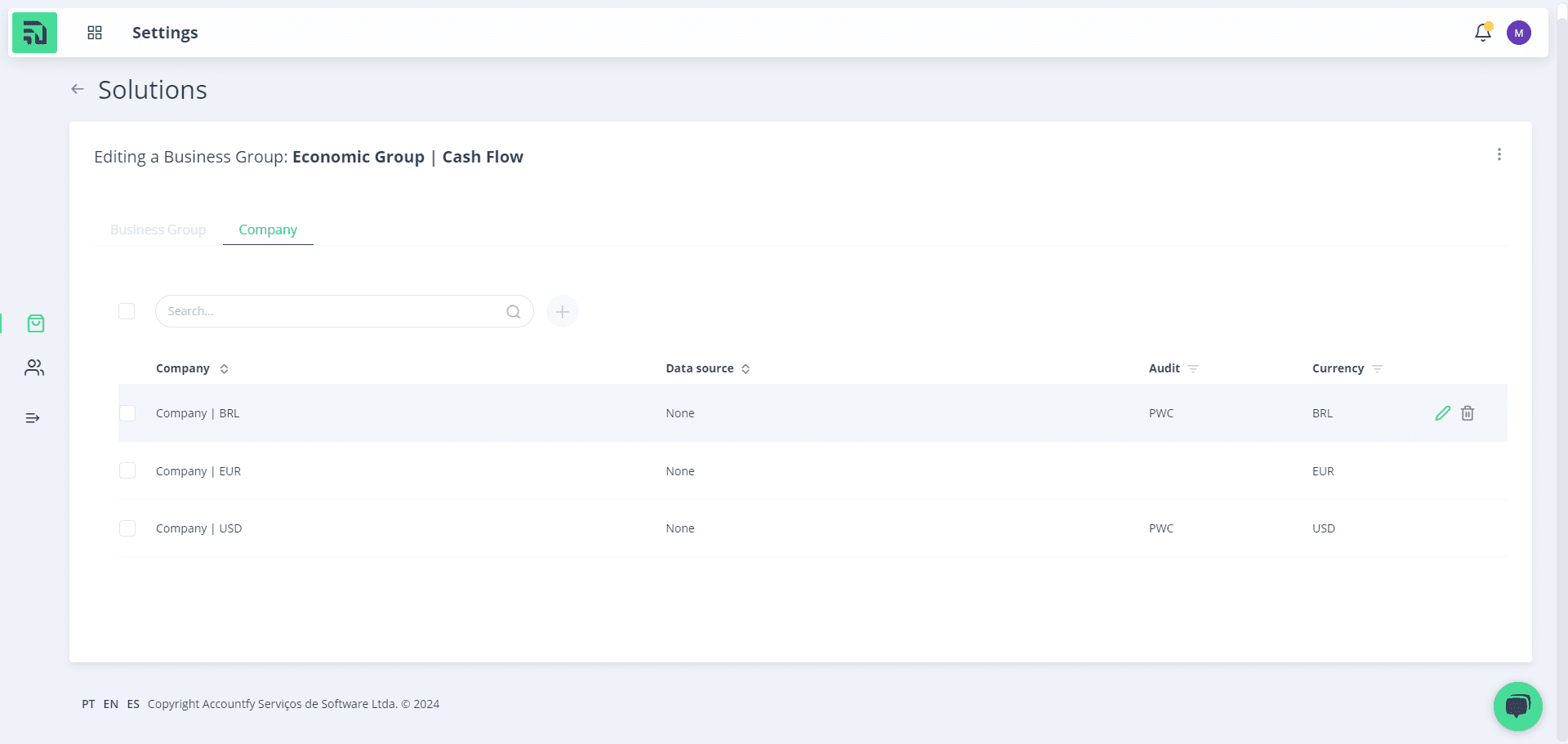Click the USD currency cell
The width and height of the screenshot is (1568, 744).
point(1324,528)
